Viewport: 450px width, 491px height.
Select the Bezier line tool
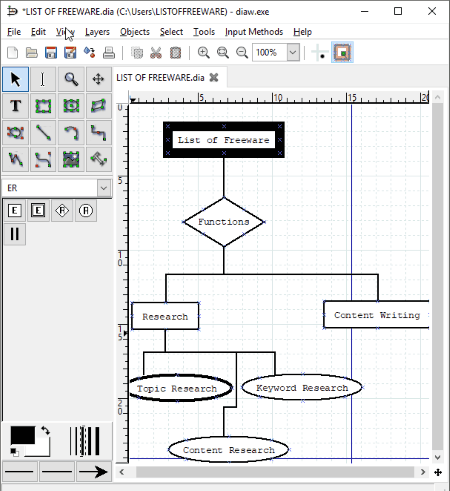coord(43,159)
